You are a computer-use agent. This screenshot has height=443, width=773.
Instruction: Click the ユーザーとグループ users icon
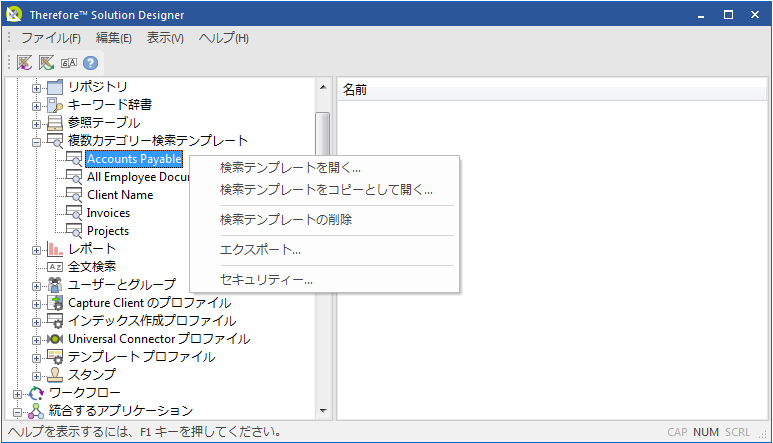56,285
